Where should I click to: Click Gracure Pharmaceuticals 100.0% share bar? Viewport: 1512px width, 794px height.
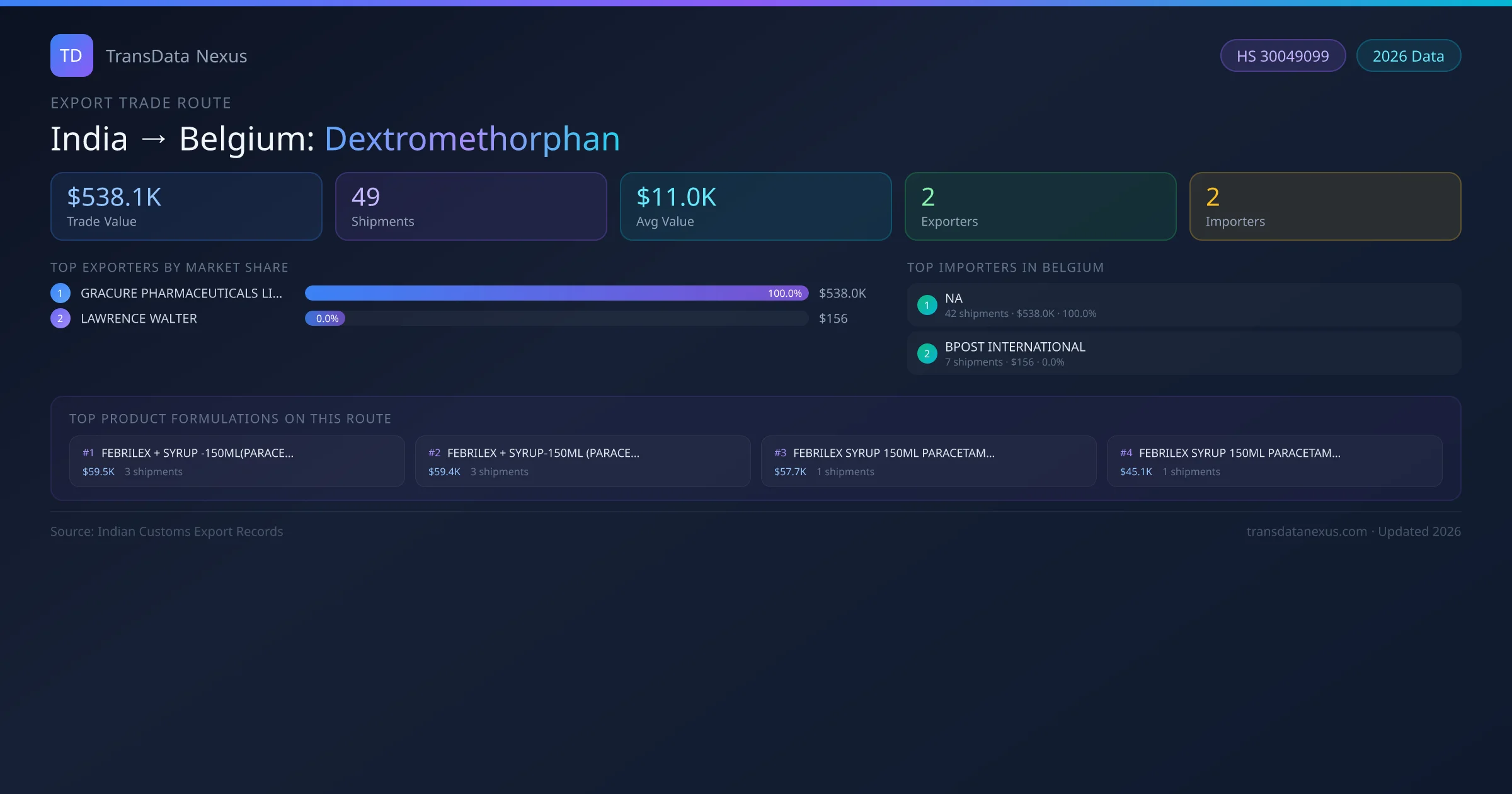tap(556, 293)
